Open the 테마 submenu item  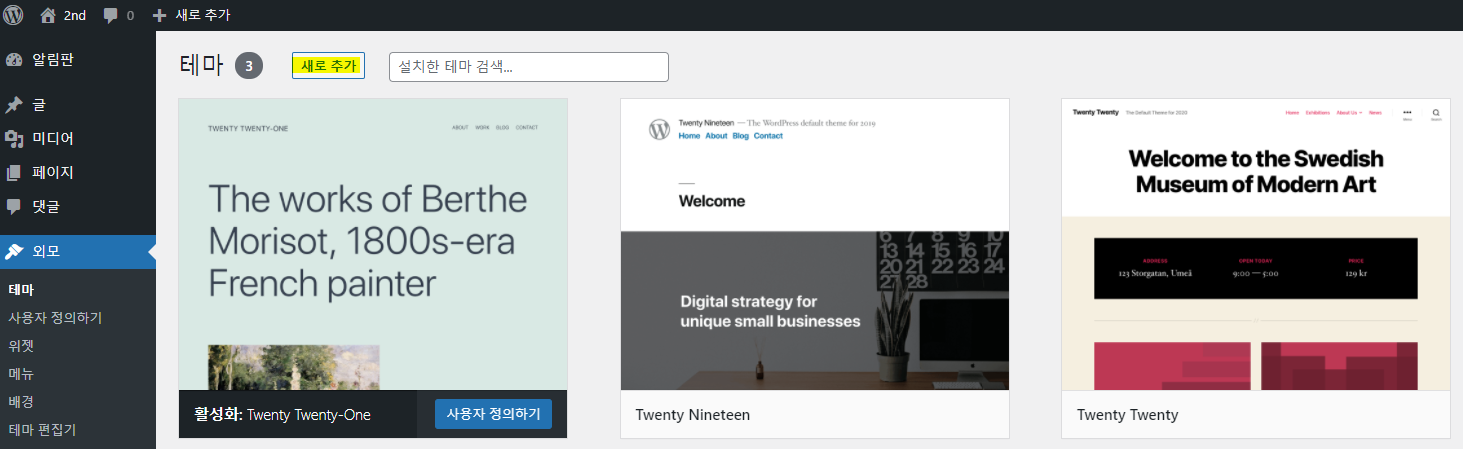(21, 290)
